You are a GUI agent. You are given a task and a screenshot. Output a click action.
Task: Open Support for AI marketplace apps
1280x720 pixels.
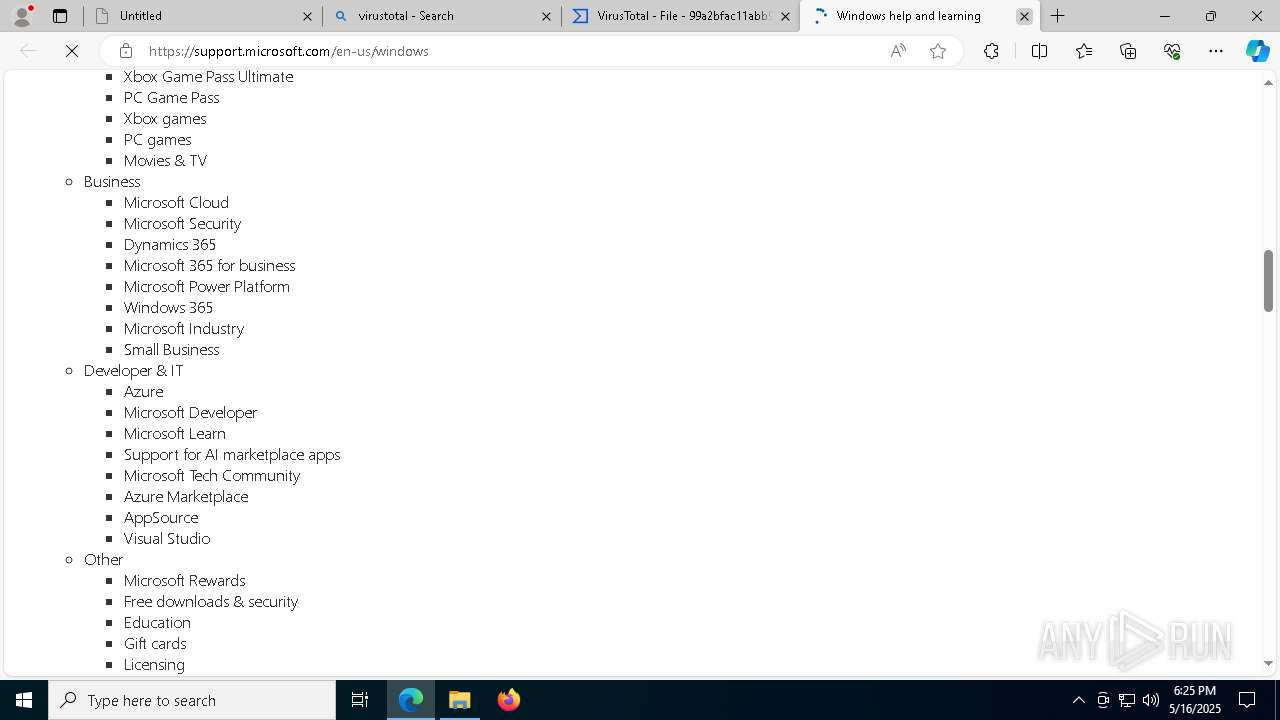[x=232, y=455]
